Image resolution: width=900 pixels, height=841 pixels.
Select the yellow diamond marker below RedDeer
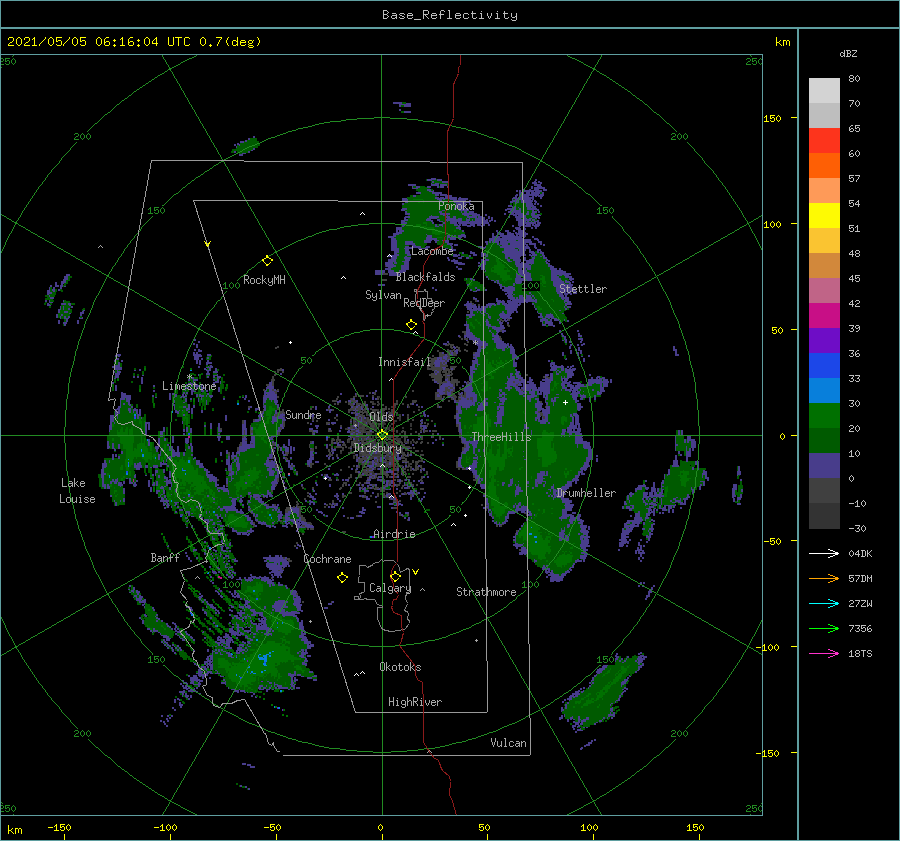[411, 325]
